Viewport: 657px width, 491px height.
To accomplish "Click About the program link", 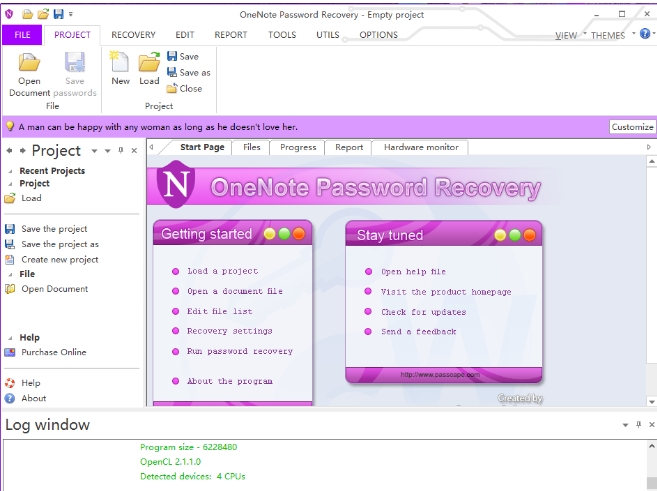I will [x=230, y=381].
